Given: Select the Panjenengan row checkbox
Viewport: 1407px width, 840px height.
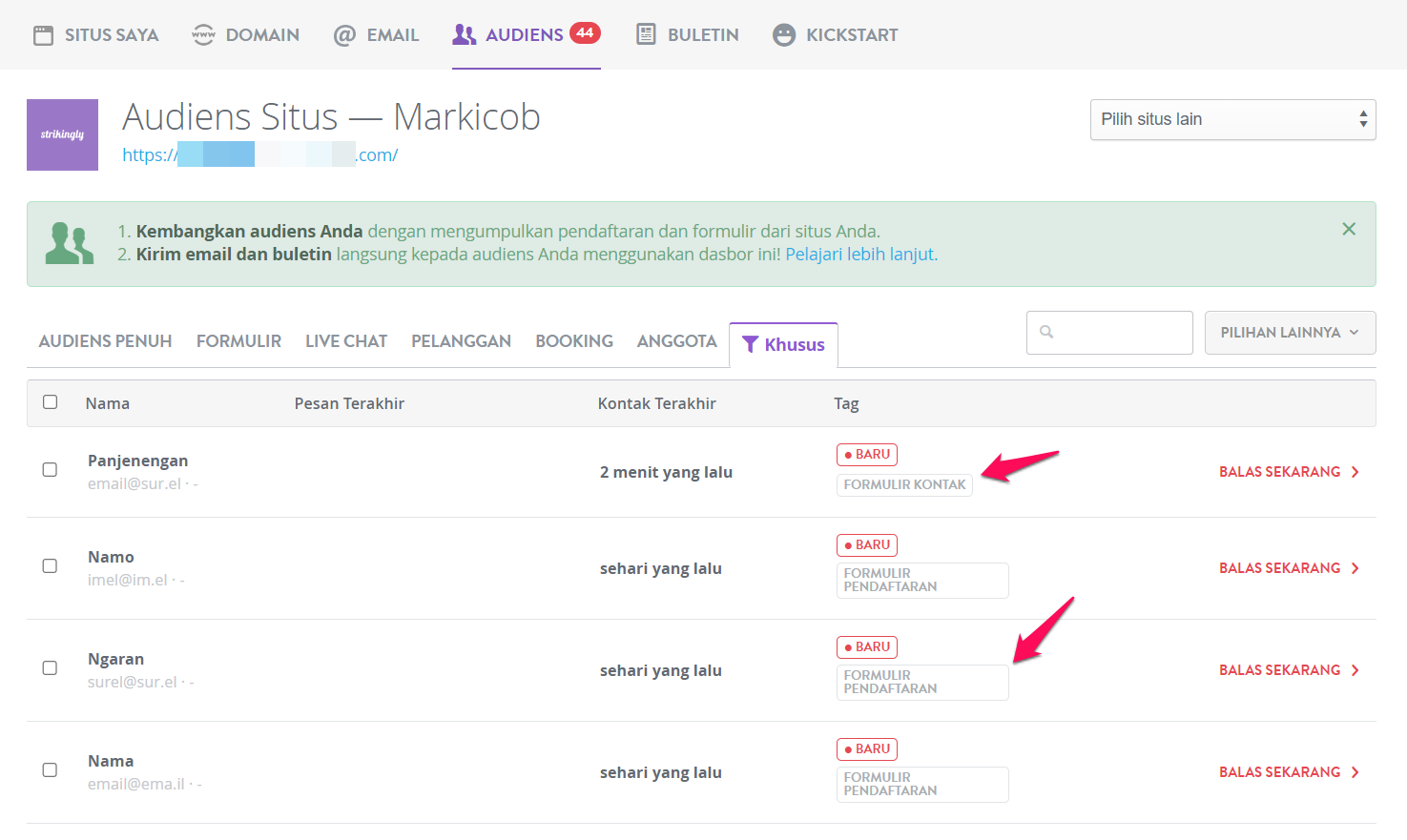Looking at the screenshot, I should (50, 470).
